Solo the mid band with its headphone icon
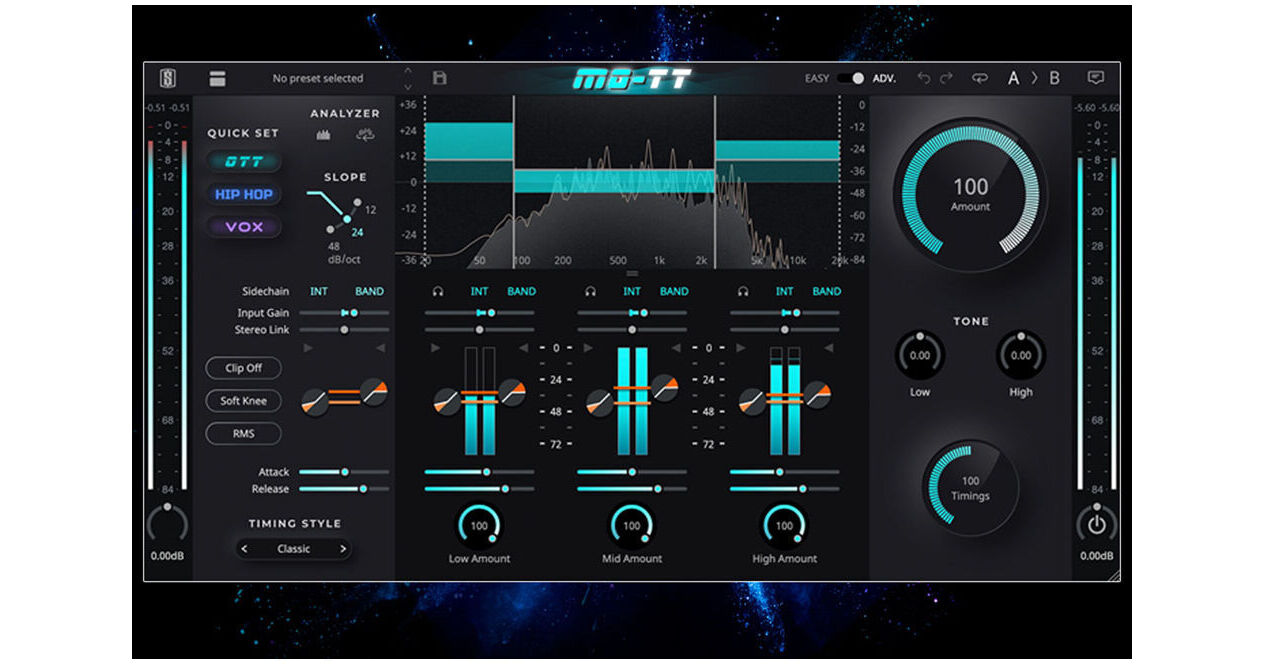The width and height of the screenshot is (1264, 664). (590, 291)
